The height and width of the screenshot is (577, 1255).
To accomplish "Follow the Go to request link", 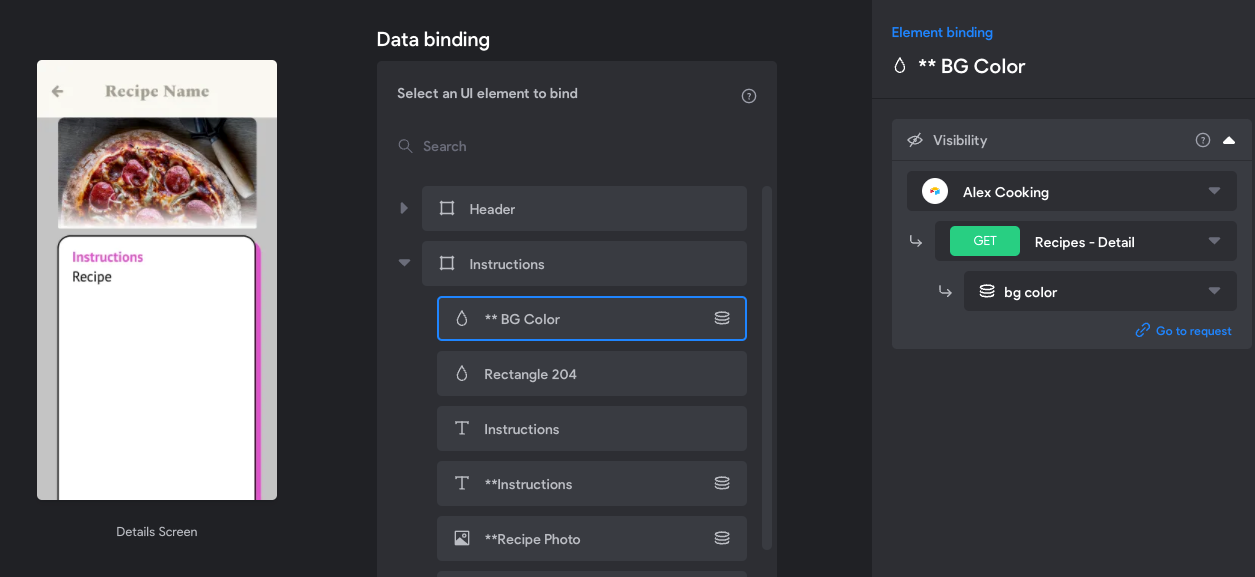I will tap(1184, 331).
